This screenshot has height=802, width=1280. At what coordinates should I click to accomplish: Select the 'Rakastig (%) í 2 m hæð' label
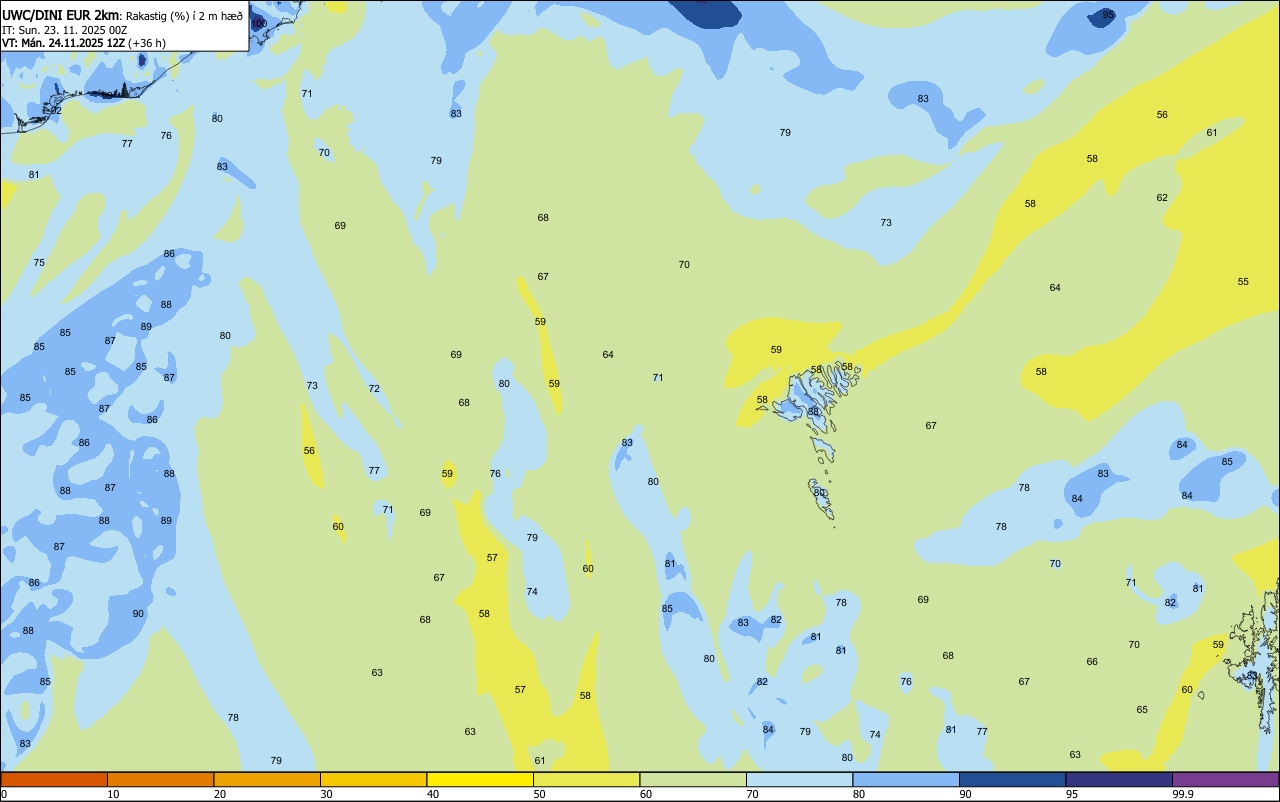(184, 15)
